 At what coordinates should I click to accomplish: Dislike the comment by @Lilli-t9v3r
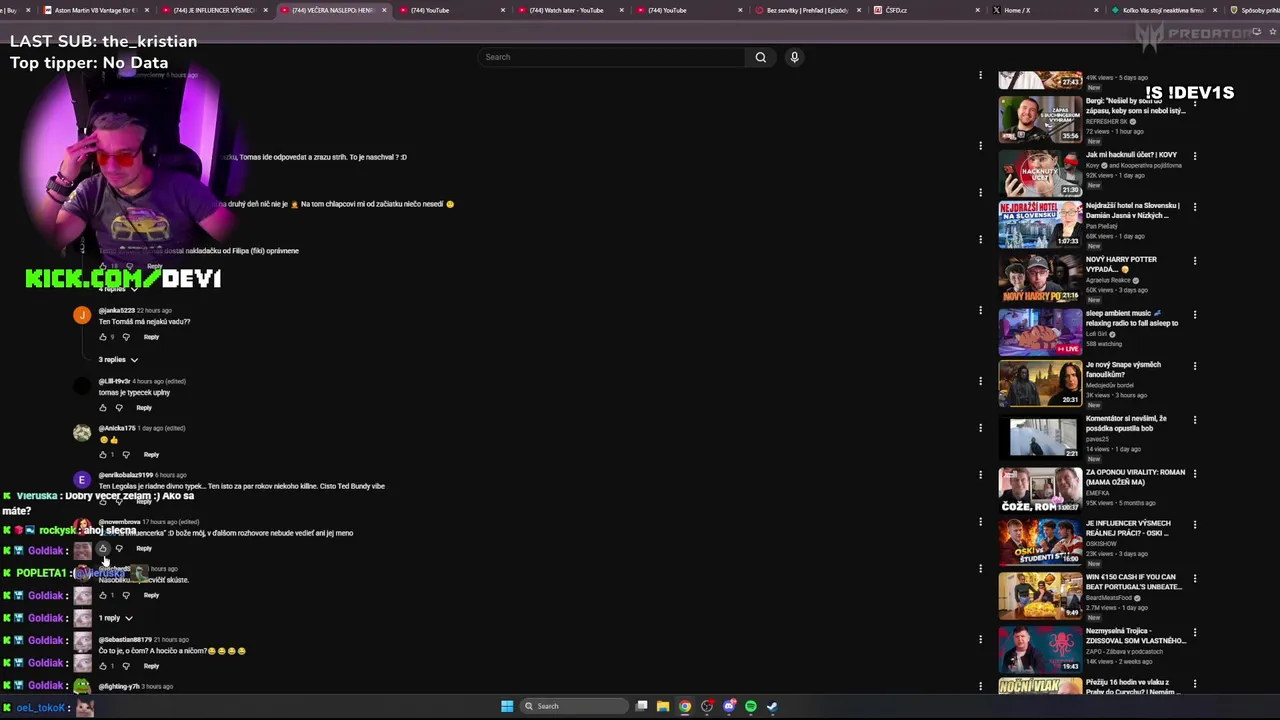[119, 408]
